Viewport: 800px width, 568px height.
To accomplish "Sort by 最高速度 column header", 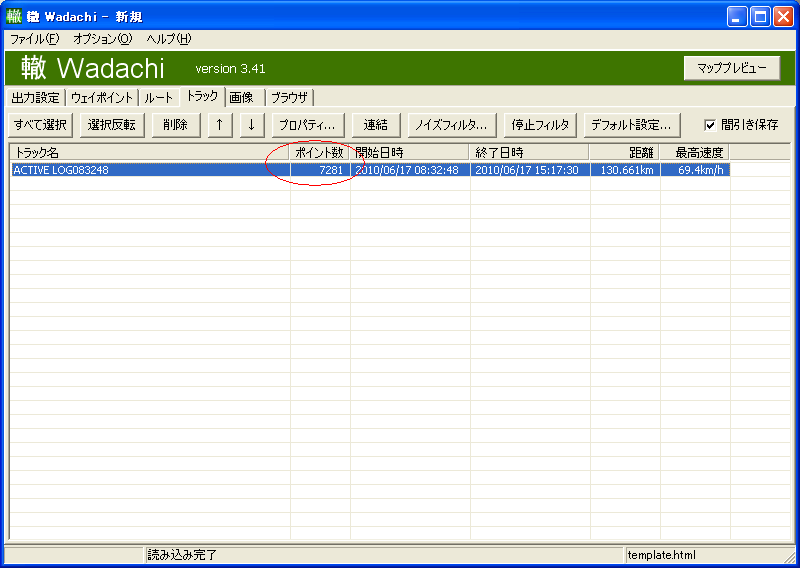I will point(694,153).
